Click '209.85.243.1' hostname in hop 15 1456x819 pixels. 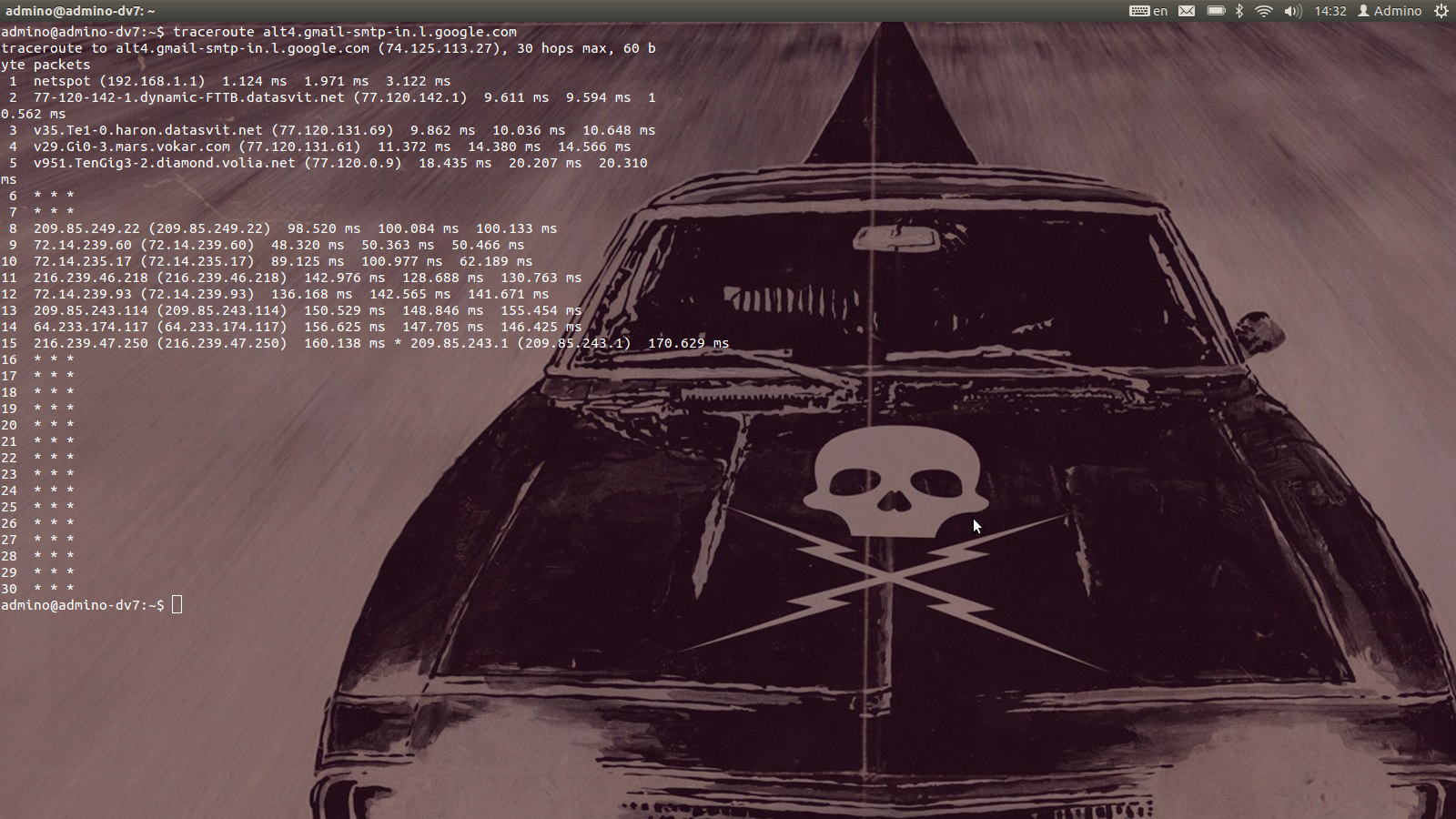click(x=460, y=343)
